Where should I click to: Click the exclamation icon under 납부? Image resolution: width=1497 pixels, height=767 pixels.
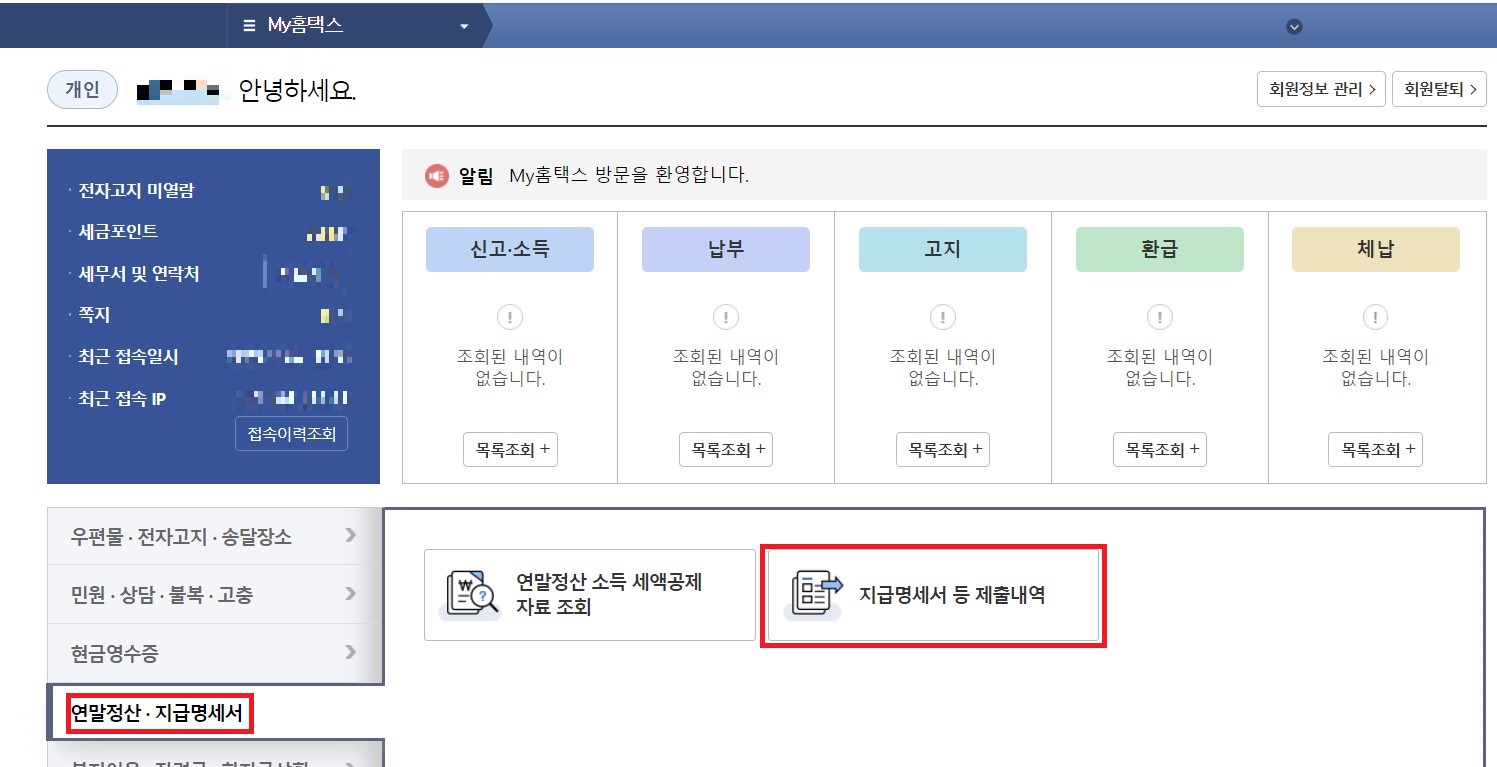click(x=725, y=317)
